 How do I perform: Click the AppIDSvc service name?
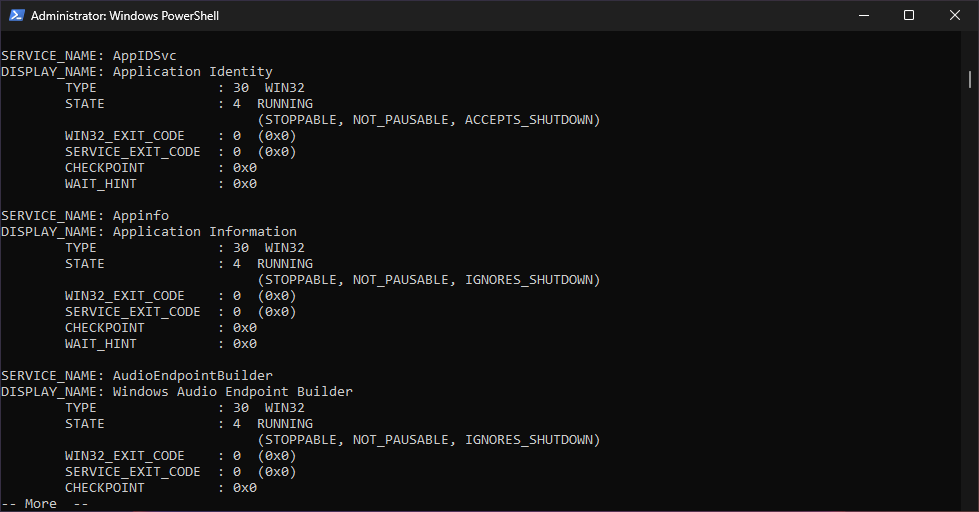144,56
